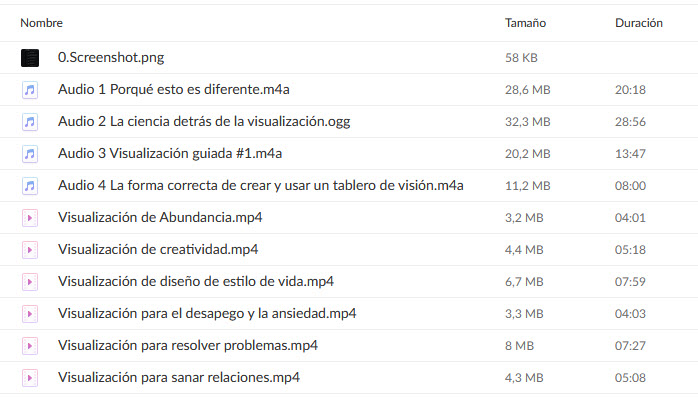The height and width of the screenshot is (416, 698).
Task: Select Visualización para sanar relaciones.mp4 file name
Action: pyautogui.click(x=179, y=378)
